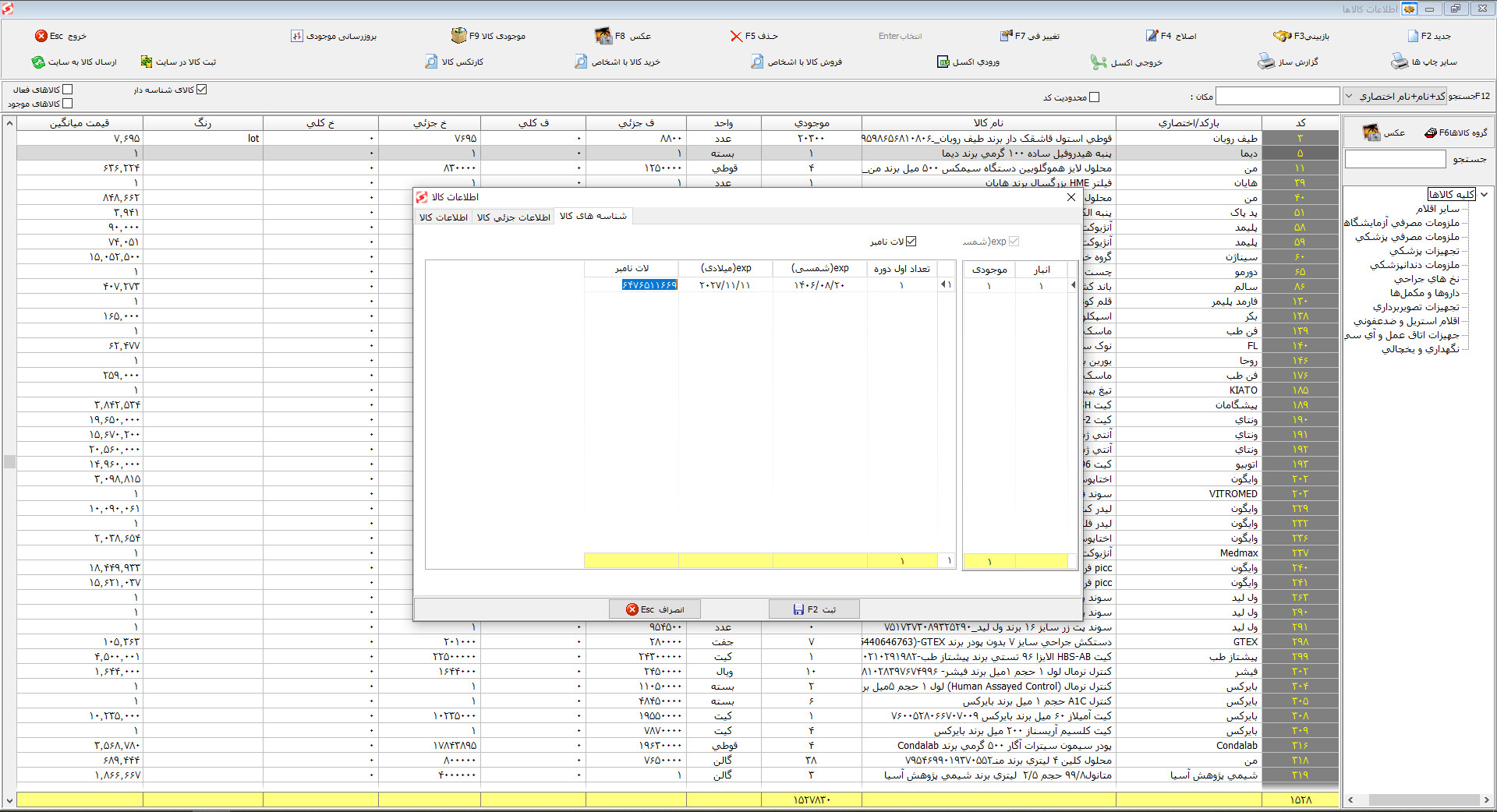This screenshot has width=1497, height=812.
Task: Switch to the اطلاعات جزئی کالا tab
Action: click(x=514, y=217)
